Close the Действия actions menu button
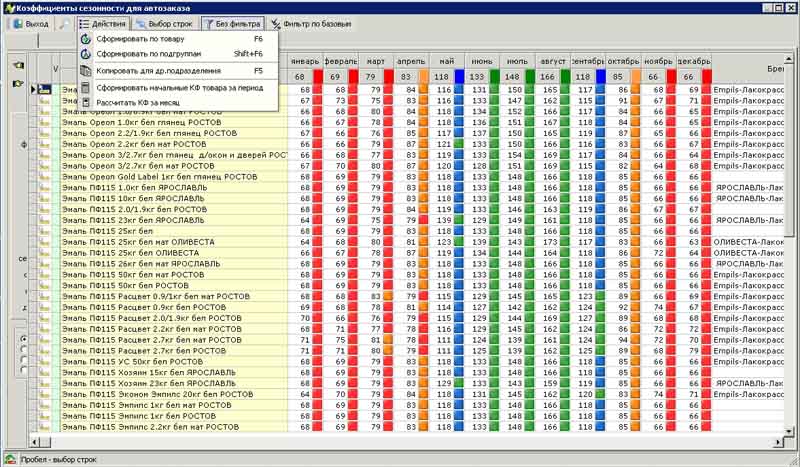This screenshot has width=800, height=467. tap(104, 24)
